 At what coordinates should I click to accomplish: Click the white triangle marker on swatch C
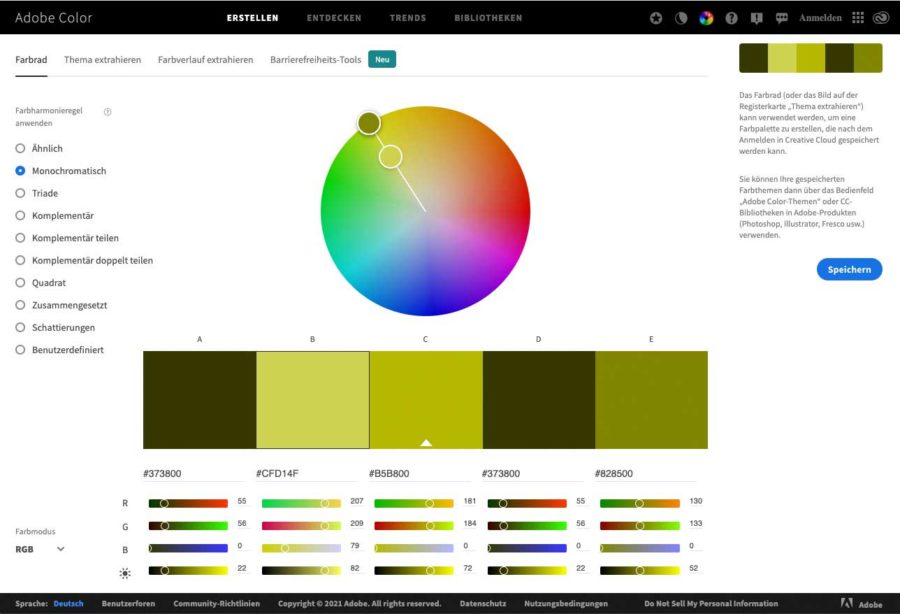[426, 442]
